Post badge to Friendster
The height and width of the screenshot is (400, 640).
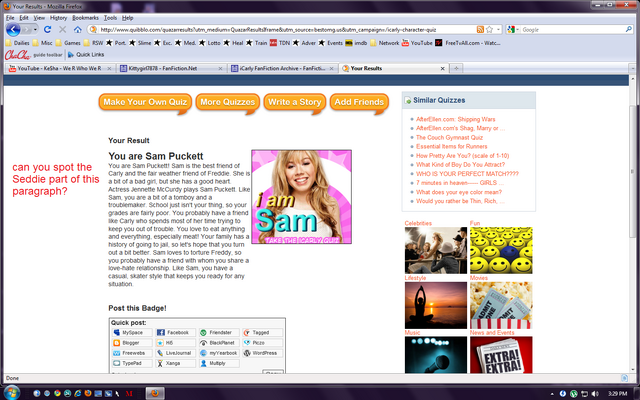pyautogui.click(x=219, y=333)
